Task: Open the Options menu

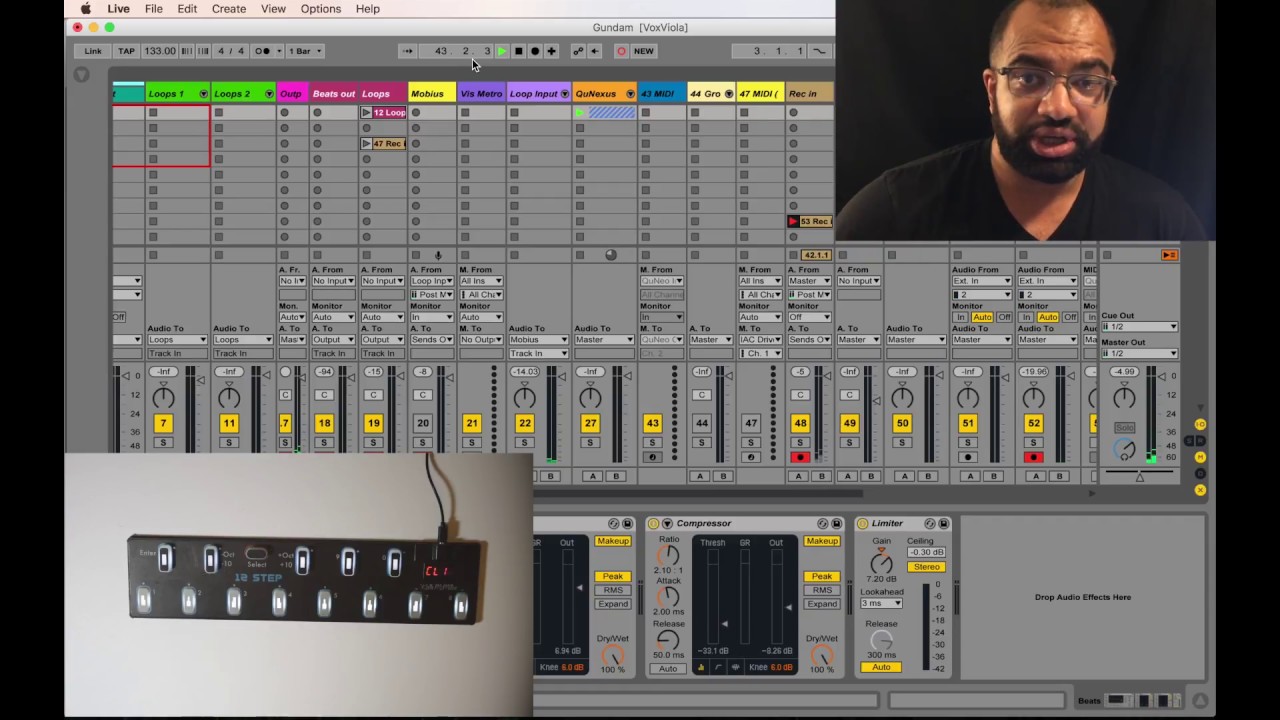Action: point(321,9)
